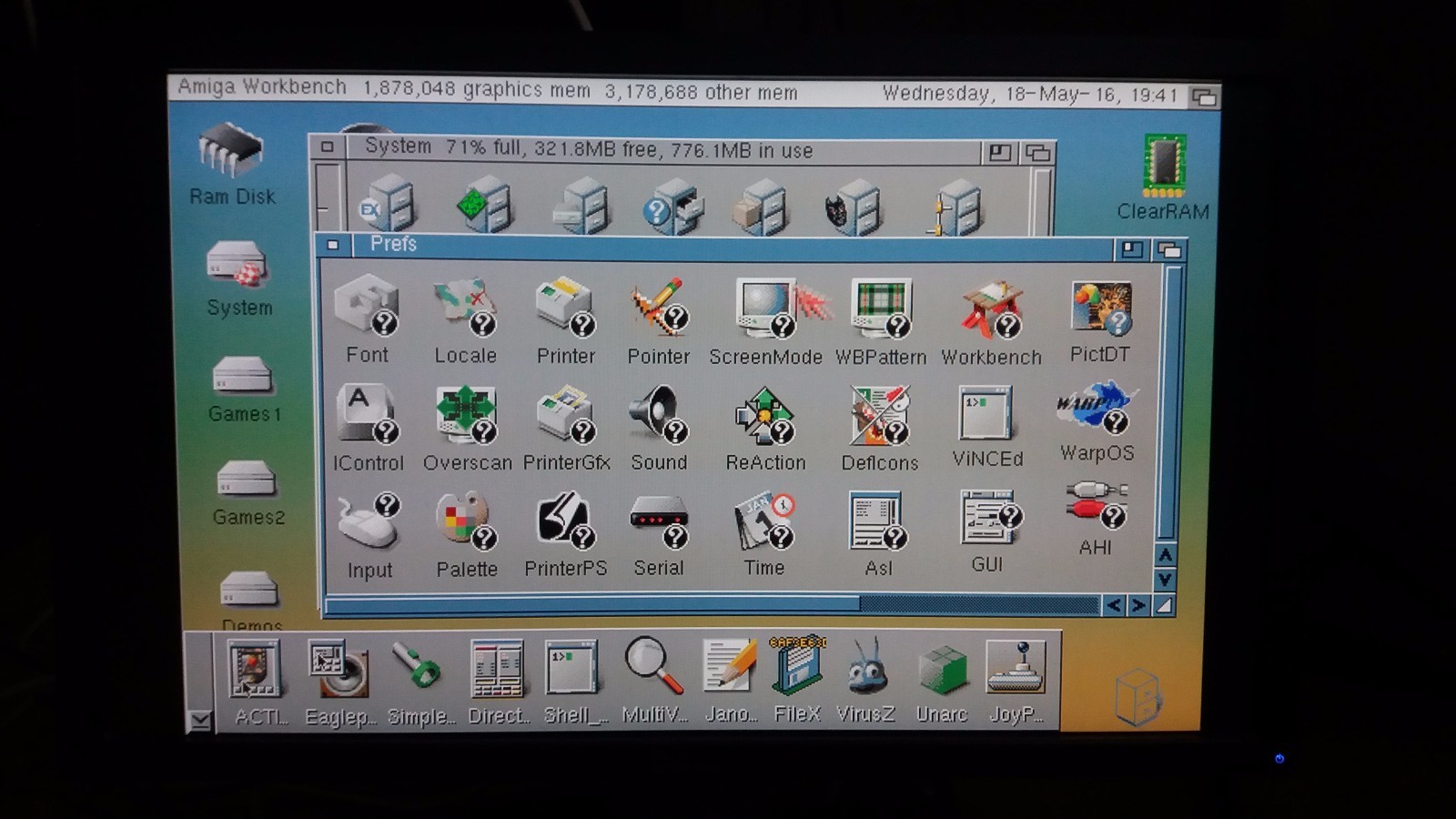Launch FileX from the dock
Screen dimensions: 1456x819
(x=797, y=666)
